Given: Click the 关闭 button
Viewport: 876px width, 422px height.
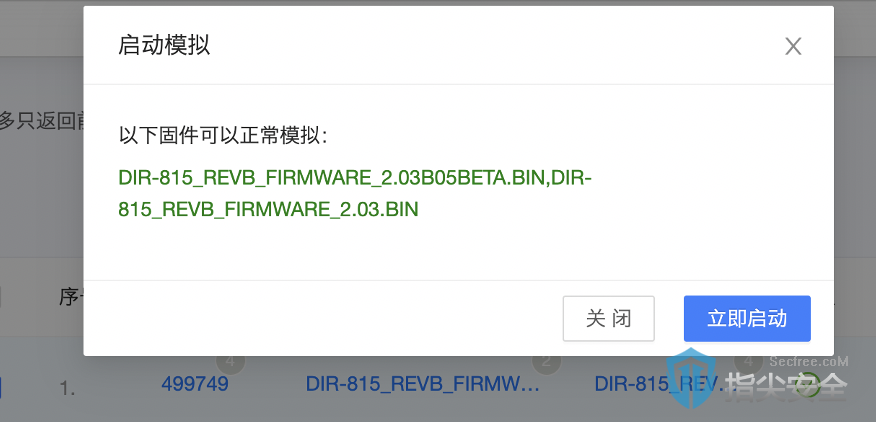Looking at the screenshot, I should click(x=608, y=319).
